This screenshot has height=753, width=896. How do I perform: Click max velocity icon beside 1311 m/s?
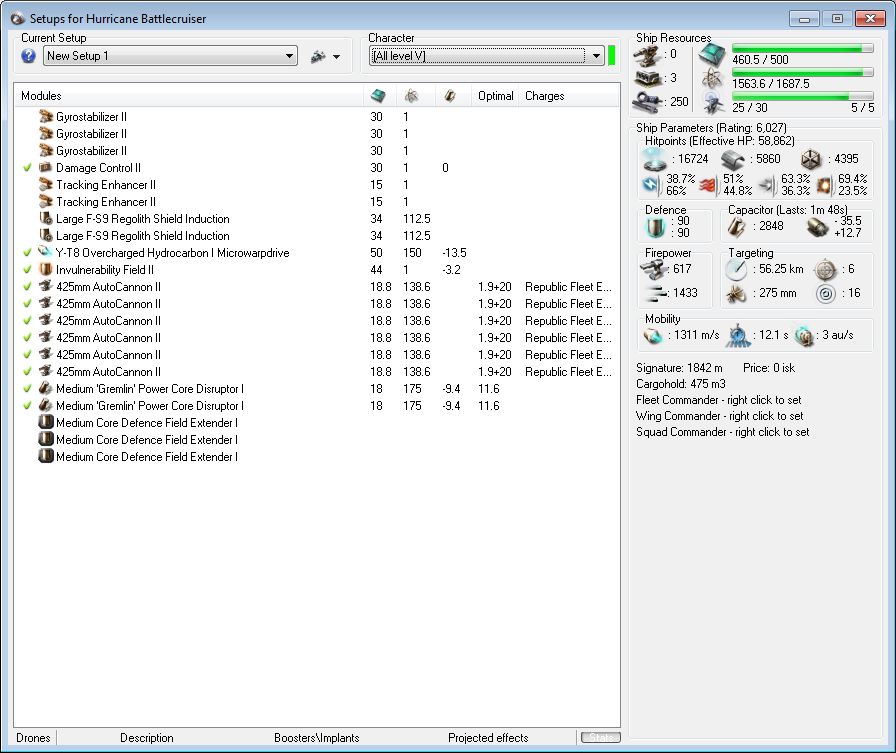pyautogui.click(x=652, y=335)
